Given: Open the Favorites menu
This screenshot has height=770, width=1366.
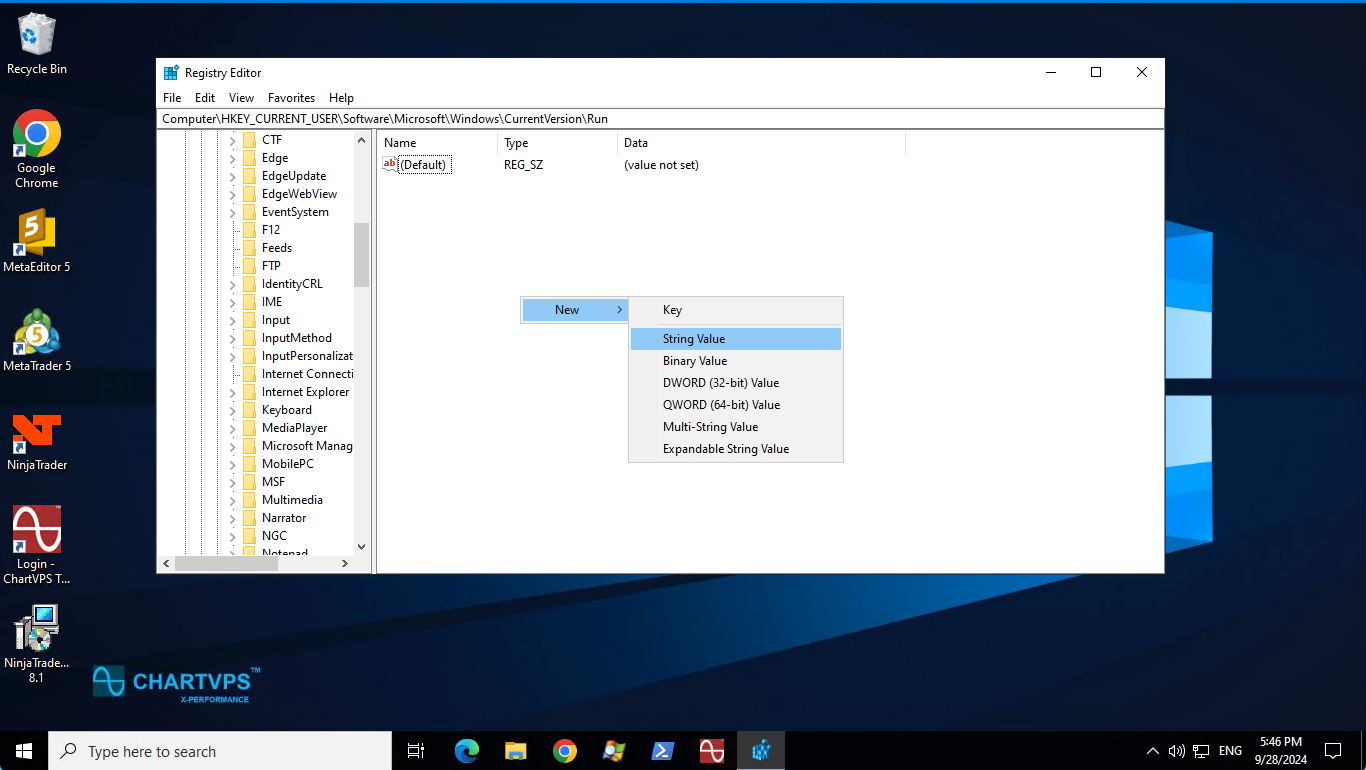Looking at the screenshot, I should 291,98.
